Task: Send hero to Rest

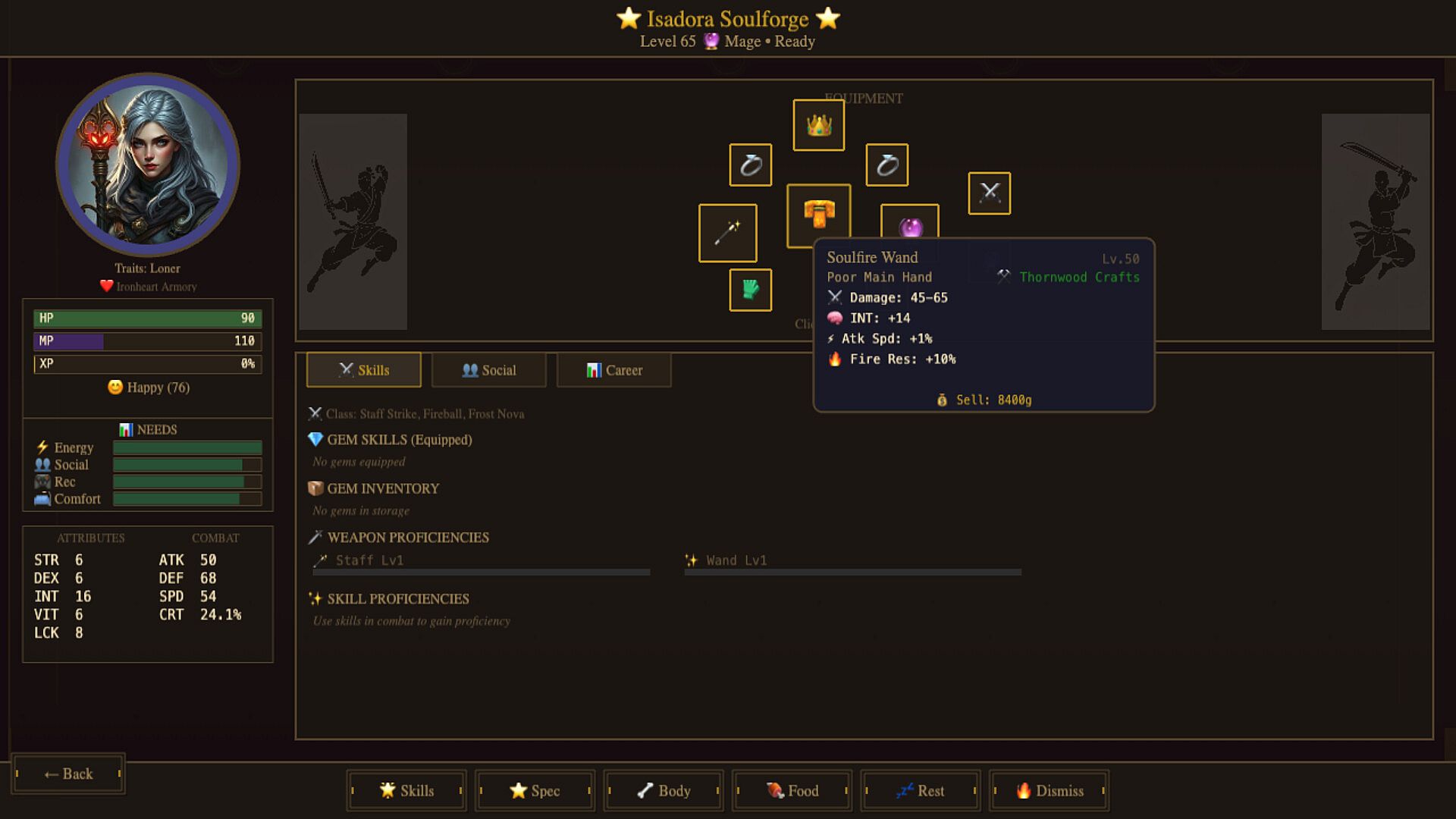Action: click(x=921, y=791)
